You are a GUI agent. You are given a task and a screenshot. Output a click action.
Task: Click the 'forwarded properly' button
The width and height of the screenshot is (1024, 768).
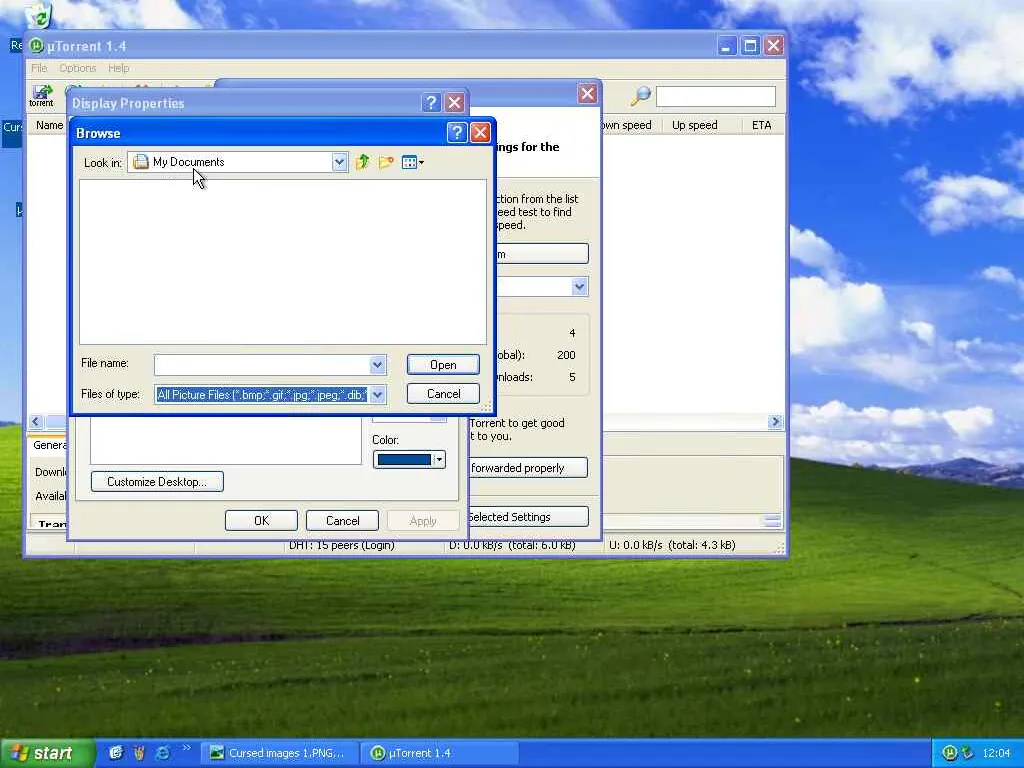tap(528, 468)
